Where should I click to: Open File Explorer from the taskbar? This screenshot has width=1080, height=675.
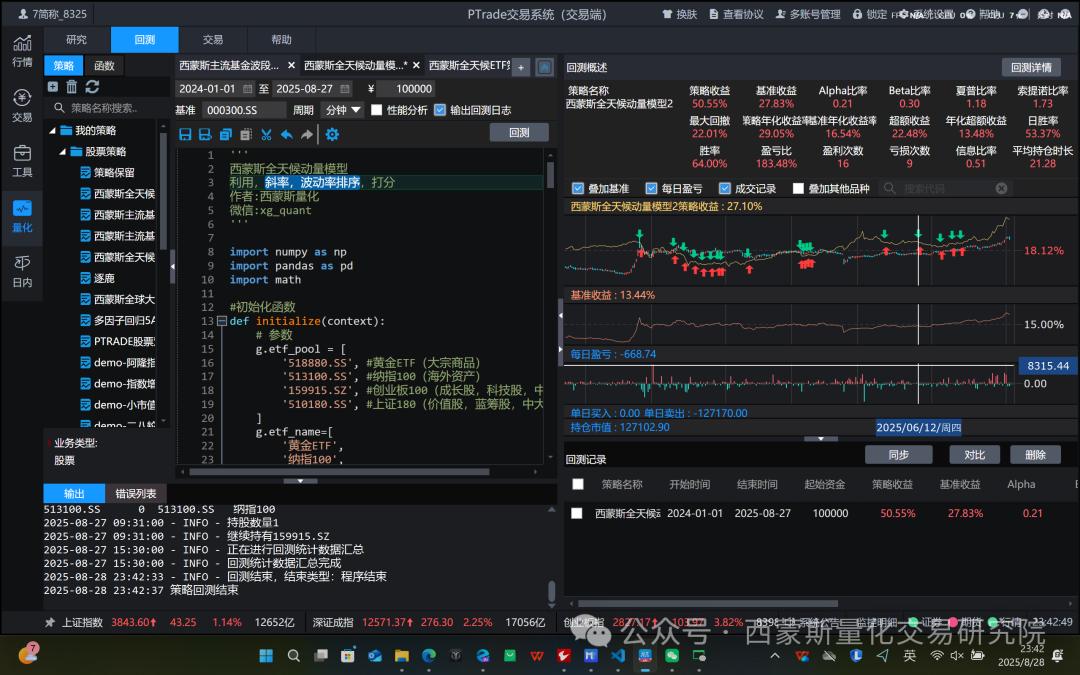click(402, 656)
